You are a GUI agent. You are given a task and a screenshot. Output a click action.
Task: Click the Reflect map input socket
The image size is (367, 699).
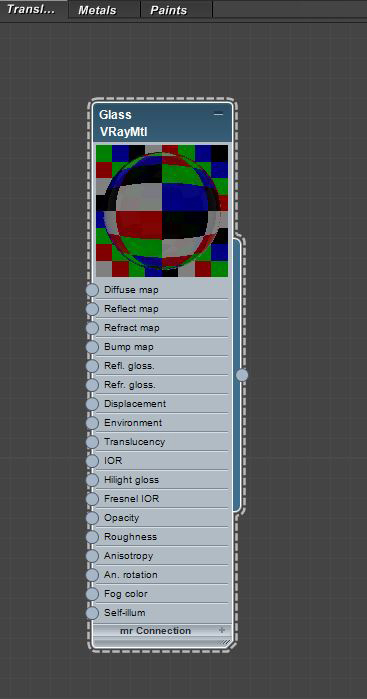pos(92,309)
